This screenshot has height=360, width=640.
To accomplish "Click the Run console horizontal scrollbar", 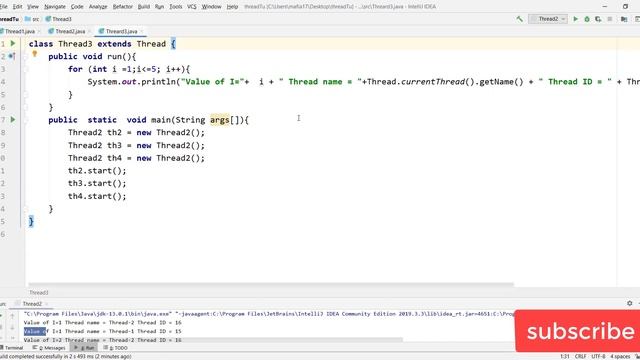I will tap(213, 340).
